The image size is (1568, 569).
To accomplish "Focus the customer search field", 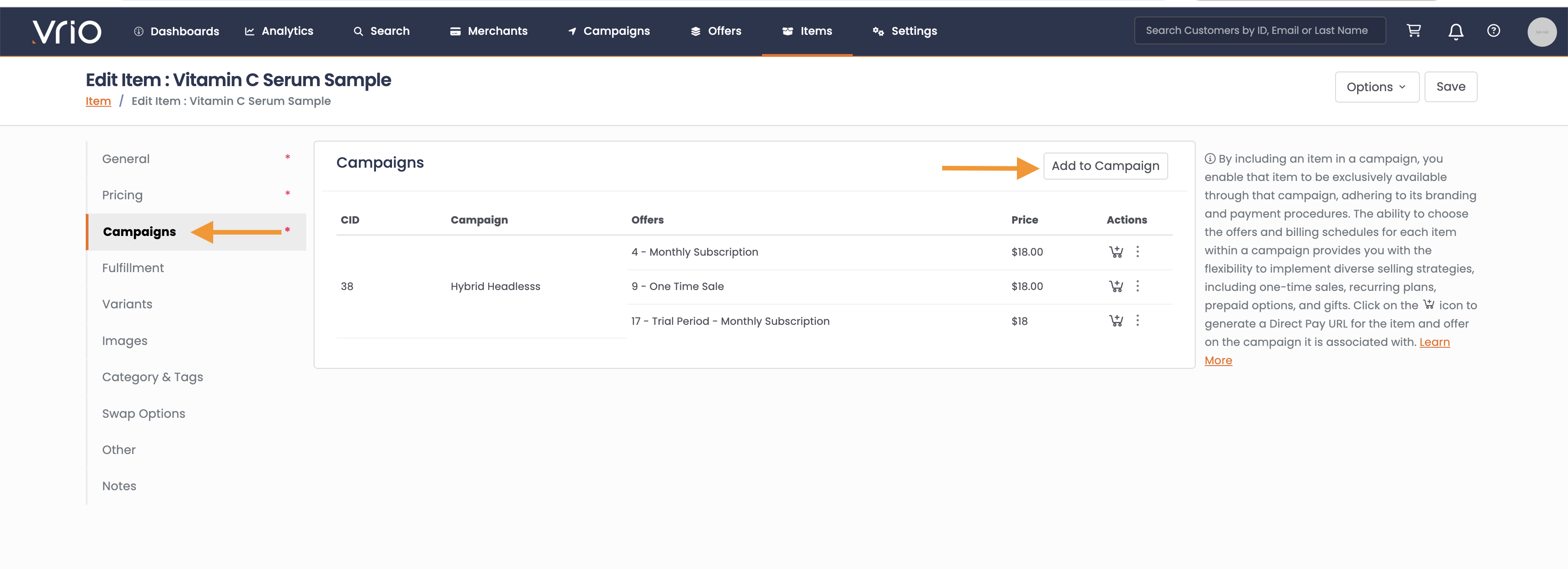I will [x=1259, y=30].
